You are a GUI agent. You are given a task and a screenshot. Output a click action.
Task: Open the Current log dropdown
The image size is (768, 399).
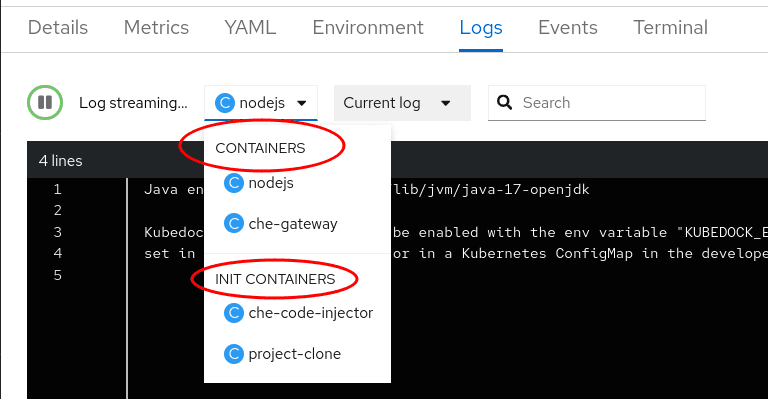(x=402, y=103)
